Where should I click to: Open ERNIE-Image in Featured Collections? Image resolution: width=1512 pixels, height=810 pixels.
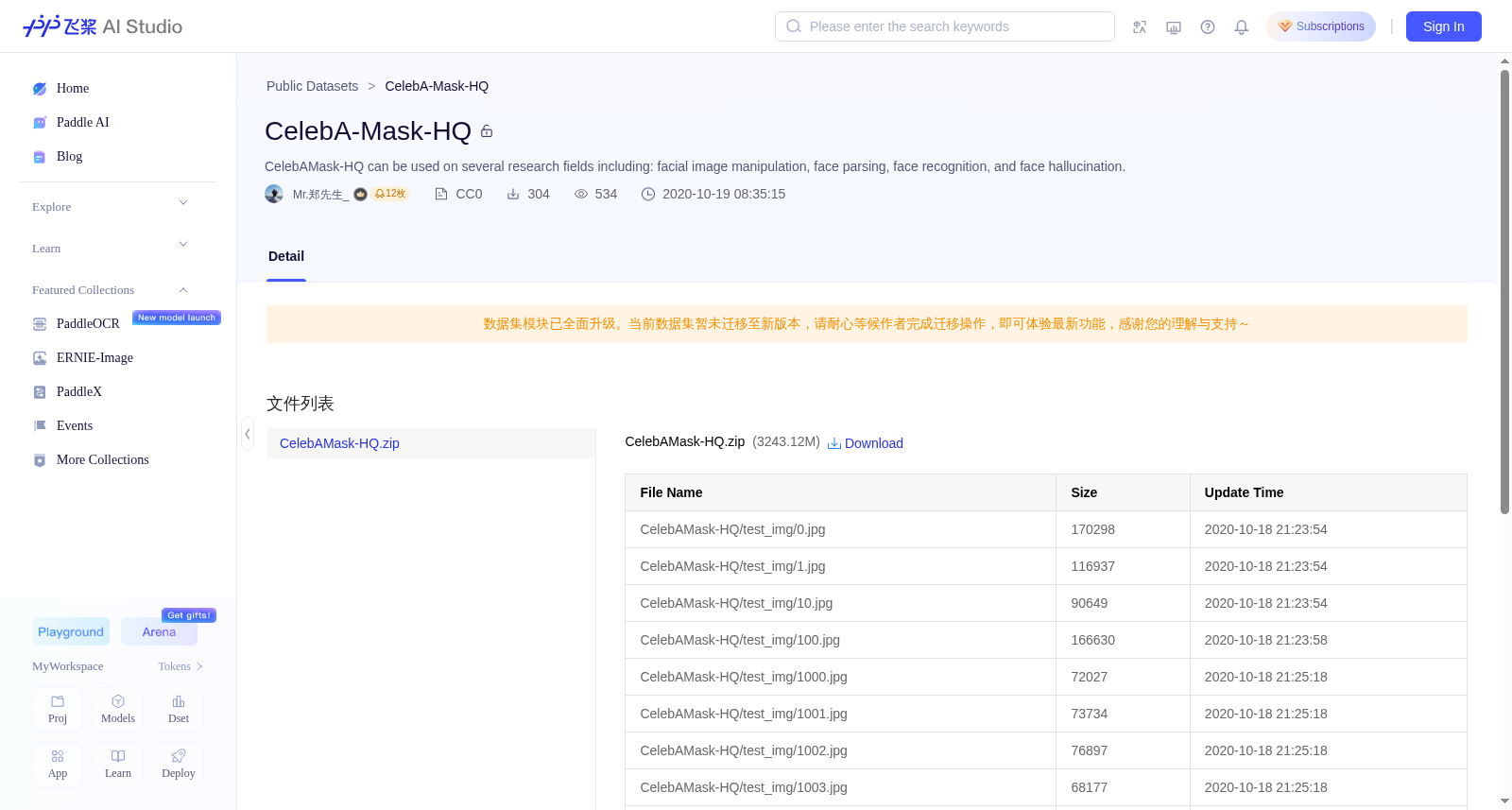94,358
